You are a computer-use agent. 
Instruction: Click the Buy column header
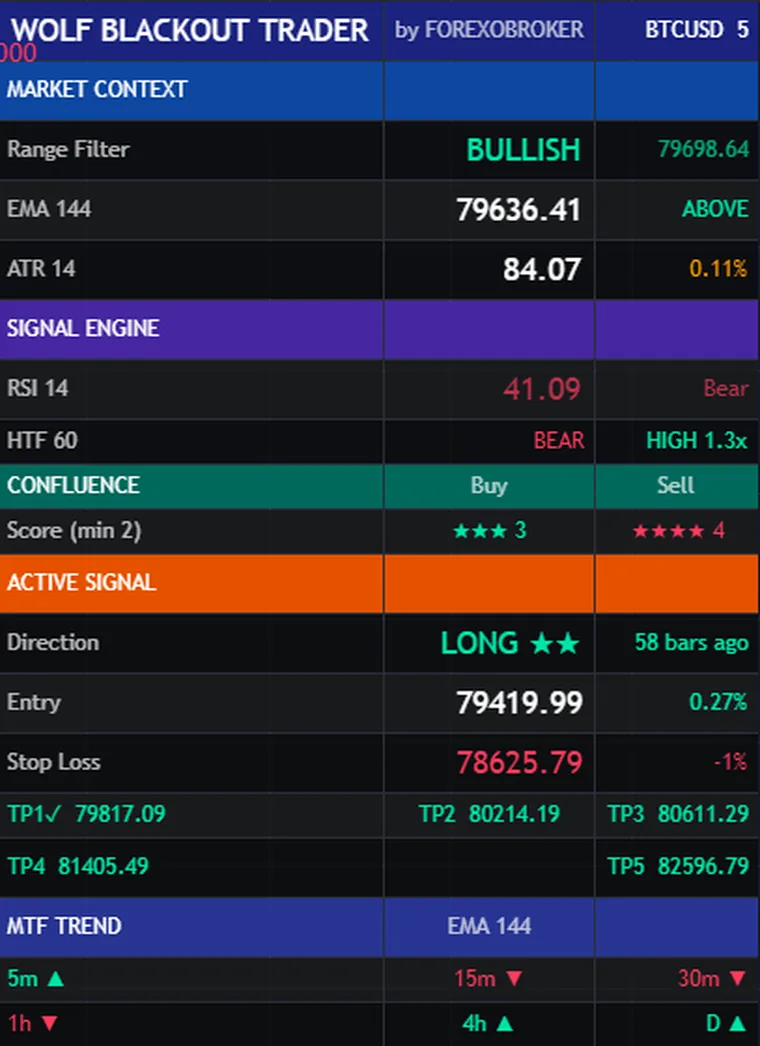(x=489, y=486)
